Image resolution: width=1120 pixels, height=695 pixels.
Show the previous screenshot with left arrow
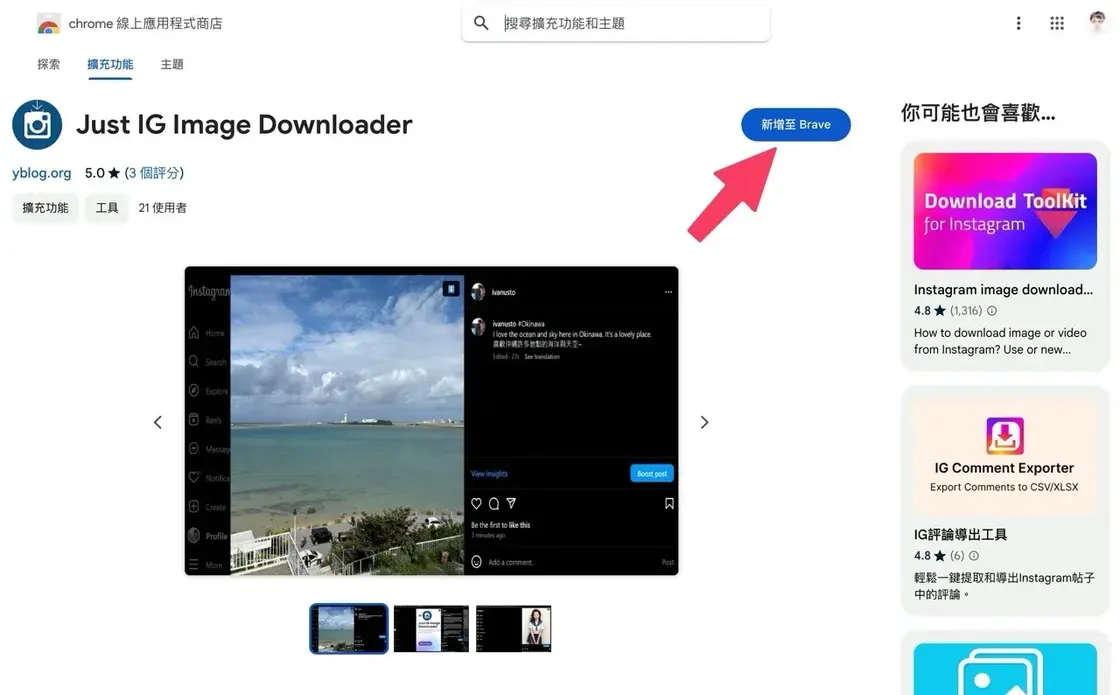coord(158,422)
